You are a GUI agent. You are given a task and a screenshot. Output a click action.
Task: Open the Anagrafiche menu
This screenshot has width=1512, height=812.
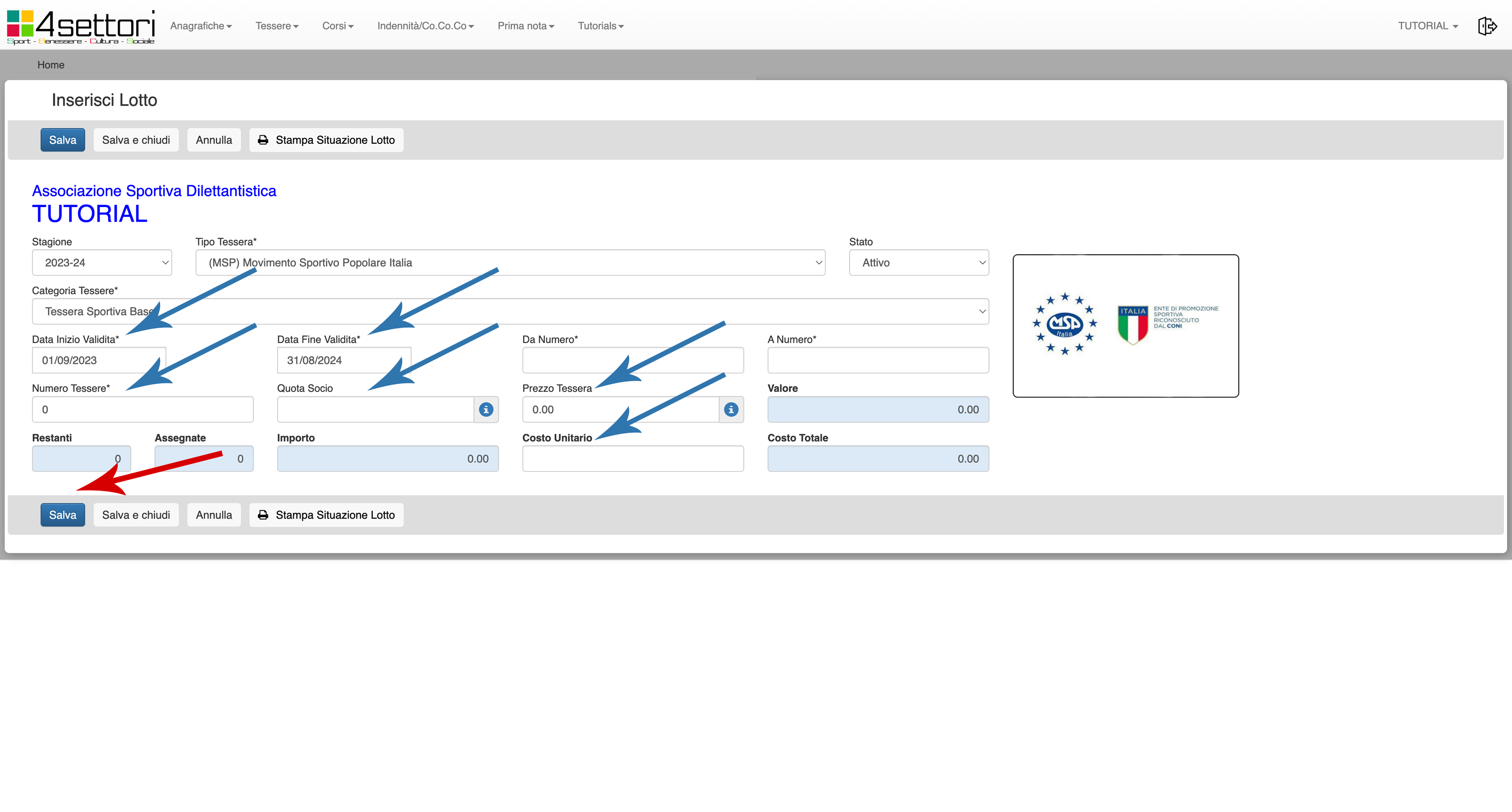pos(201,26)
